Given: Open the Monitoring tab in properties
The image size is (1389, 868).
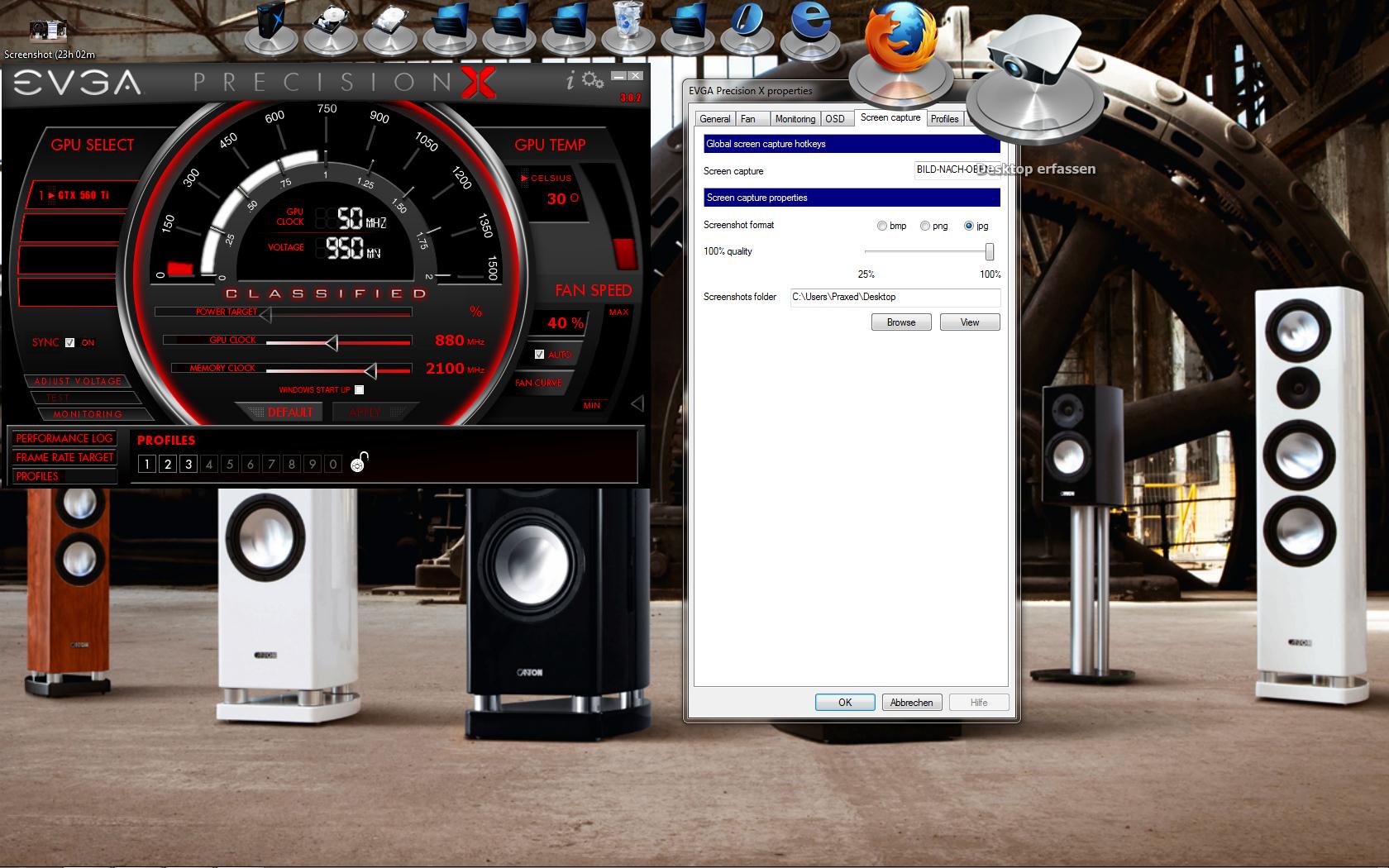Looking at the screenshot, I should pyautogui.click(x=795, y=119).
